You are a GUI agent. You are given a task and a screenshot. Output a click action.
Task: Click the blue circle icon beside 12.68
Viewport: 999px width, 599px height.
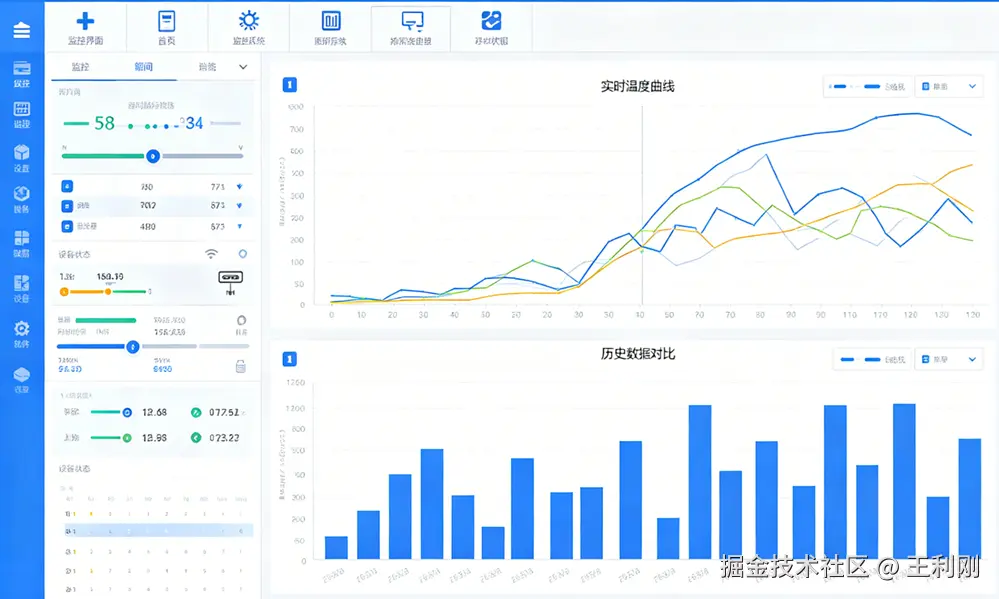(x=127, y=412)
